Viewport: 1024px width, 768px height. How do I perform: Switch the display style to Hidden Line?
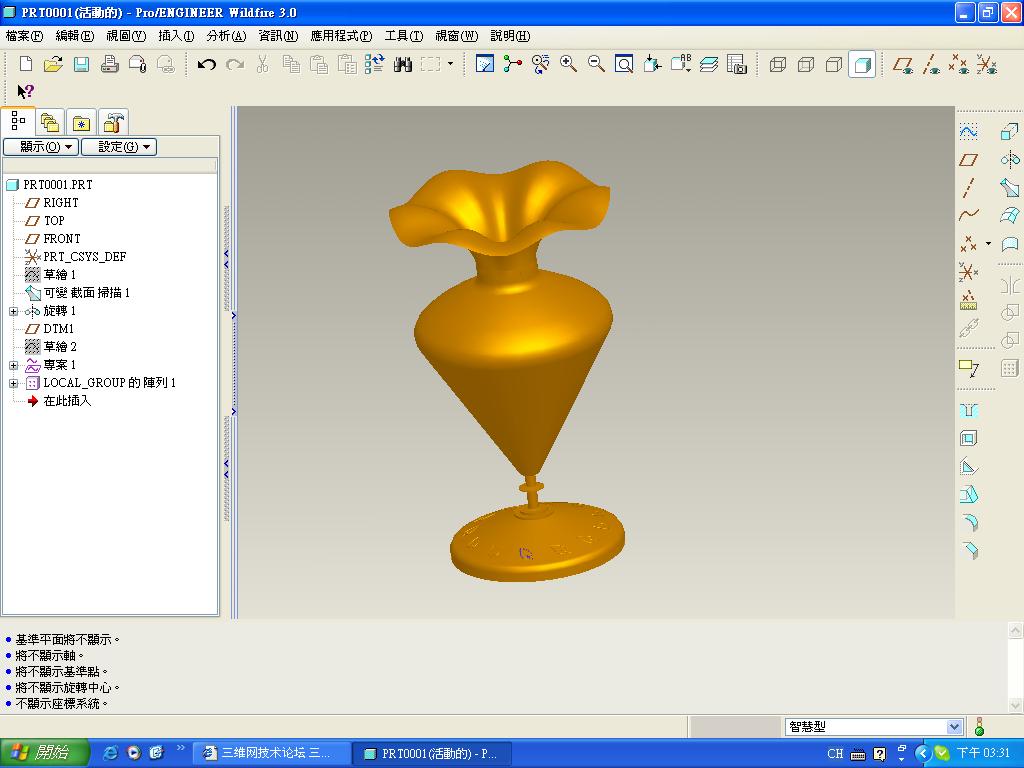coord(806,64)
